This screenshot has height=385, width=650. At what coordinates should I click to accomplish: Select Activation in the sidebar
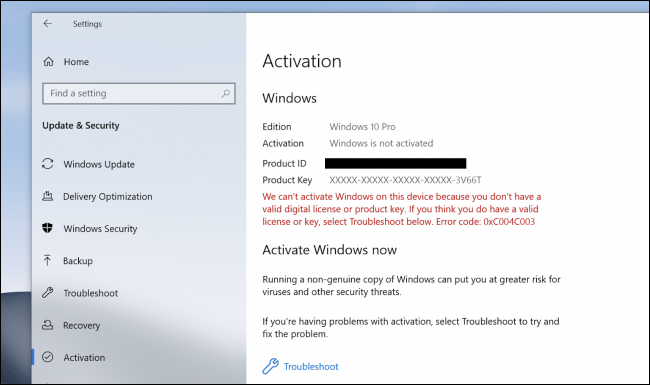[84, 357]
